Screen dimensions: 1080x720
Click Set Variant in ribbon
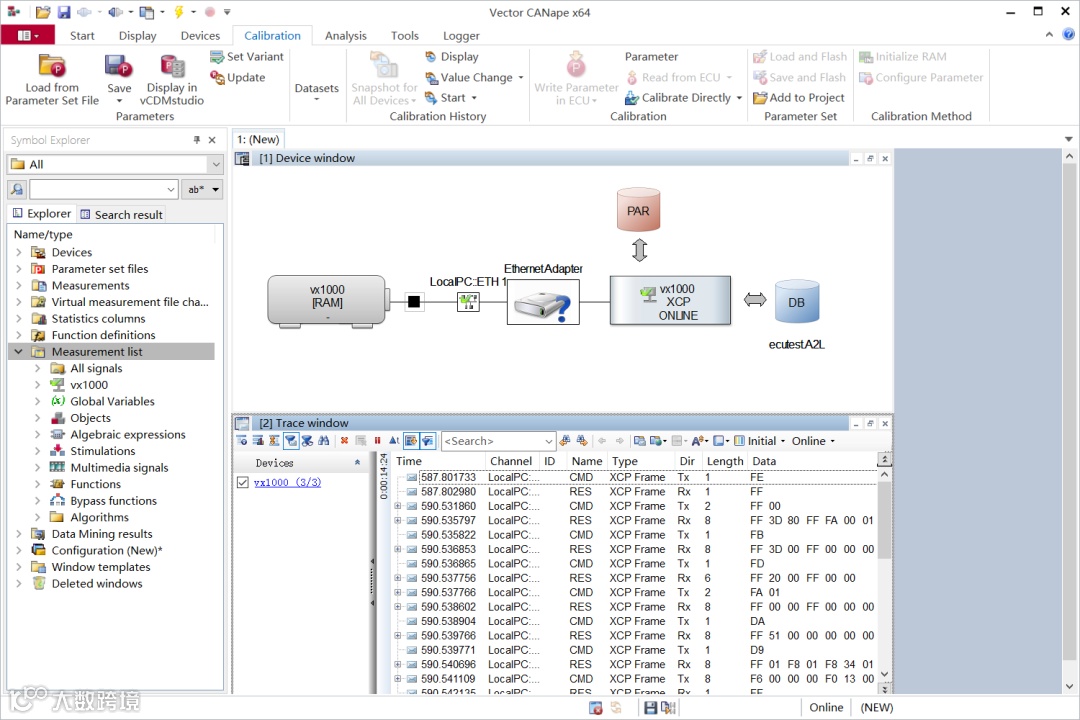247,56
